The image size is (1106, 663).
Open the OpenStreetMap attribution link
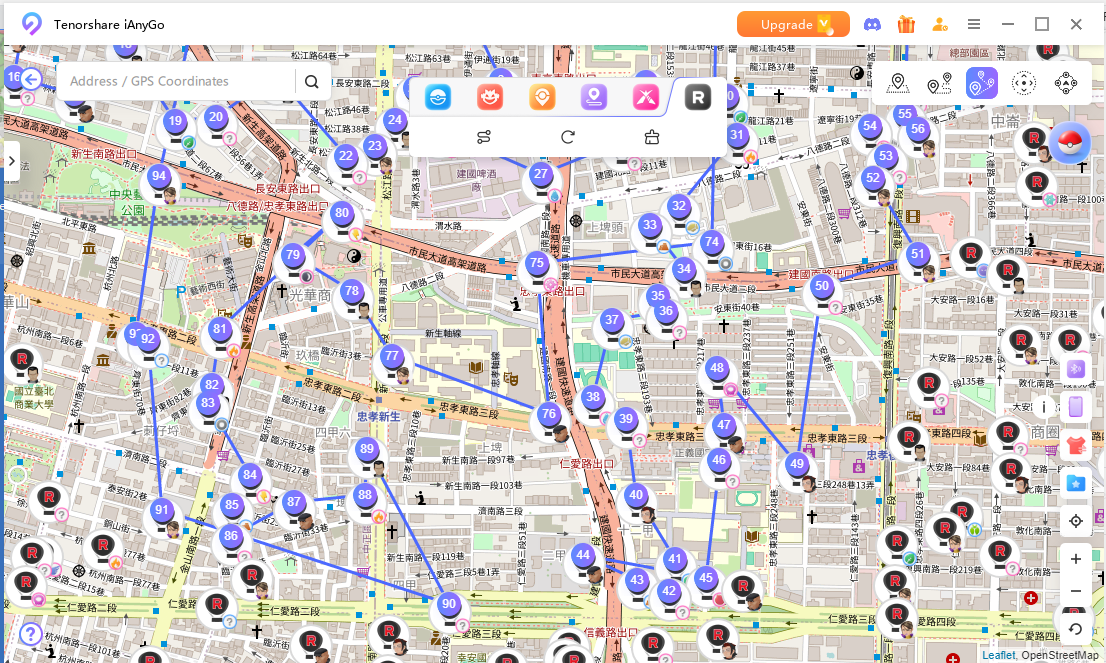pyautogui.click(x=1060, y=655)
